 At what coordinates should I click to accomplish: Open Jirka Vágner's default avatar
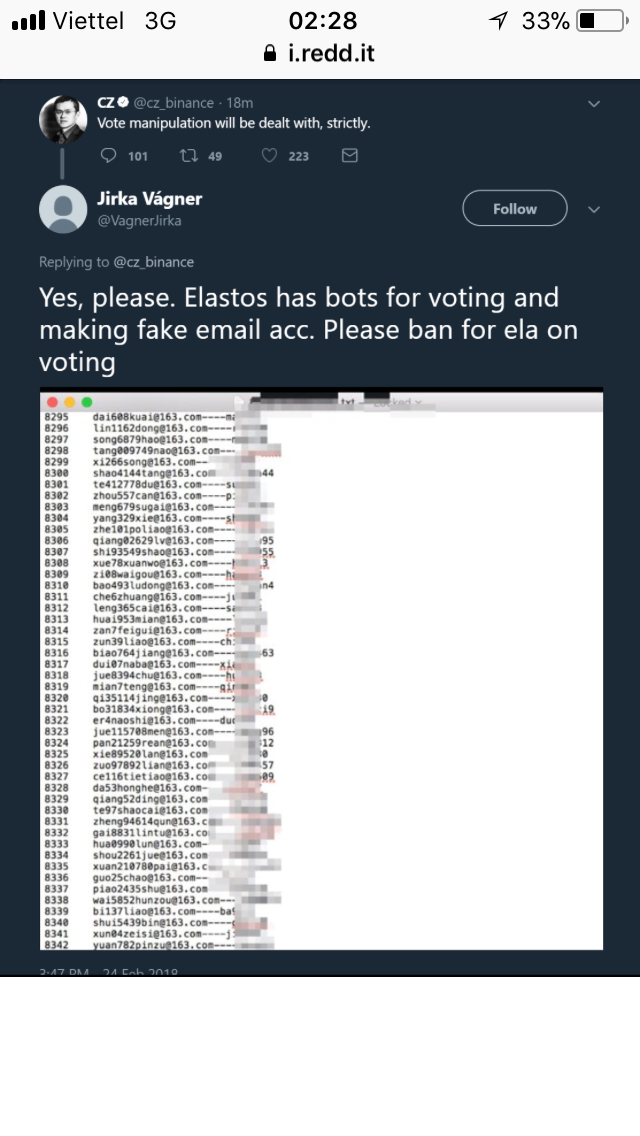(63, 209)
